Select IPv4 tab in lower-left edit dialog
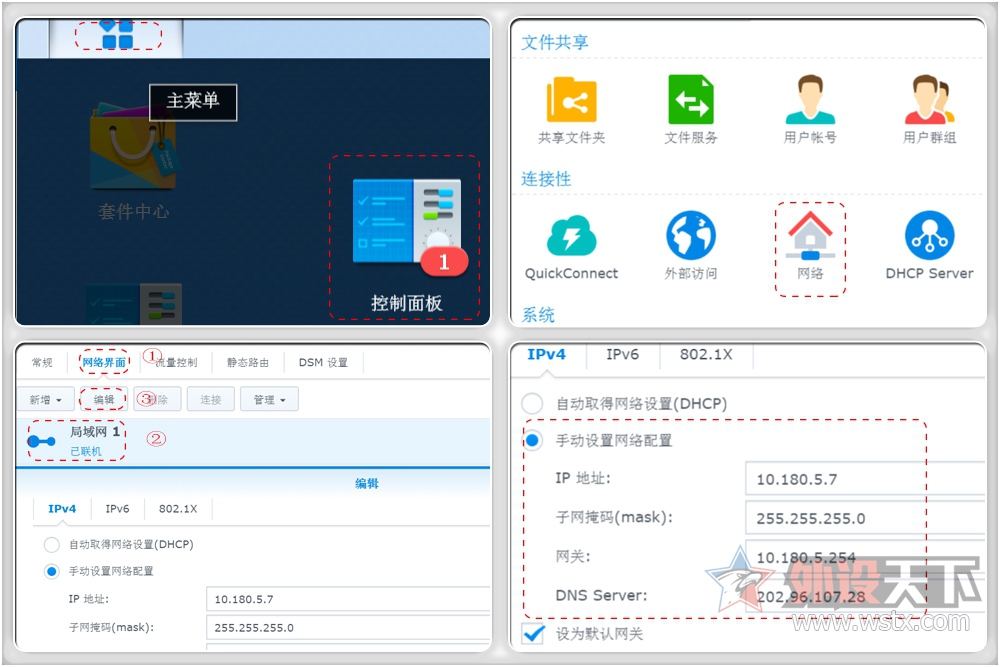 tap(62, 509)
